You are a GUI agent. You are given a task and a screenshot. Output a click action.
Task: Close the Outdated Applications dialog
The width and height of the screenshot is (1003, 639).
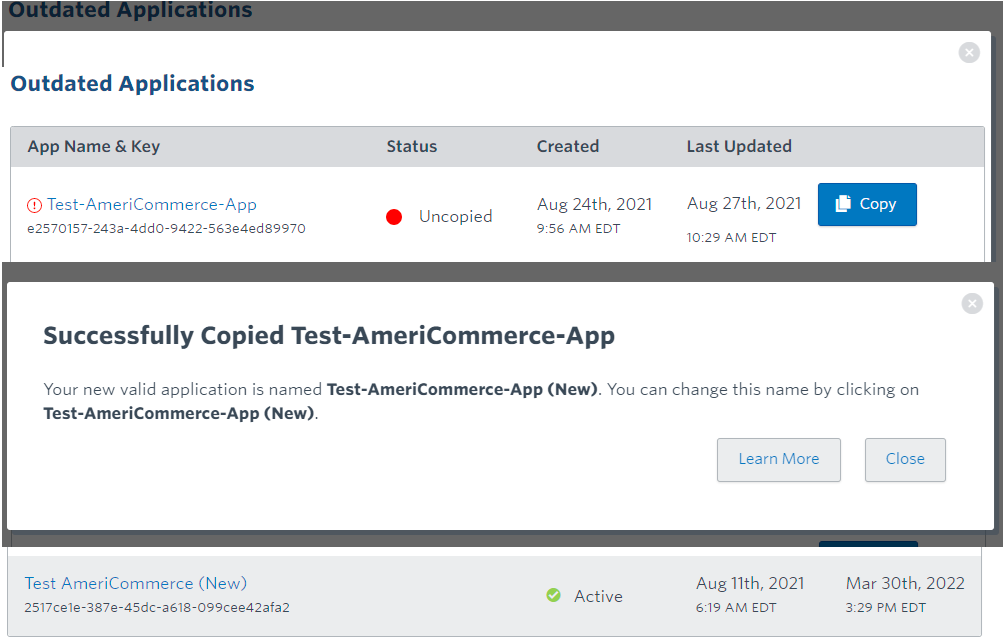pos(969,52)
